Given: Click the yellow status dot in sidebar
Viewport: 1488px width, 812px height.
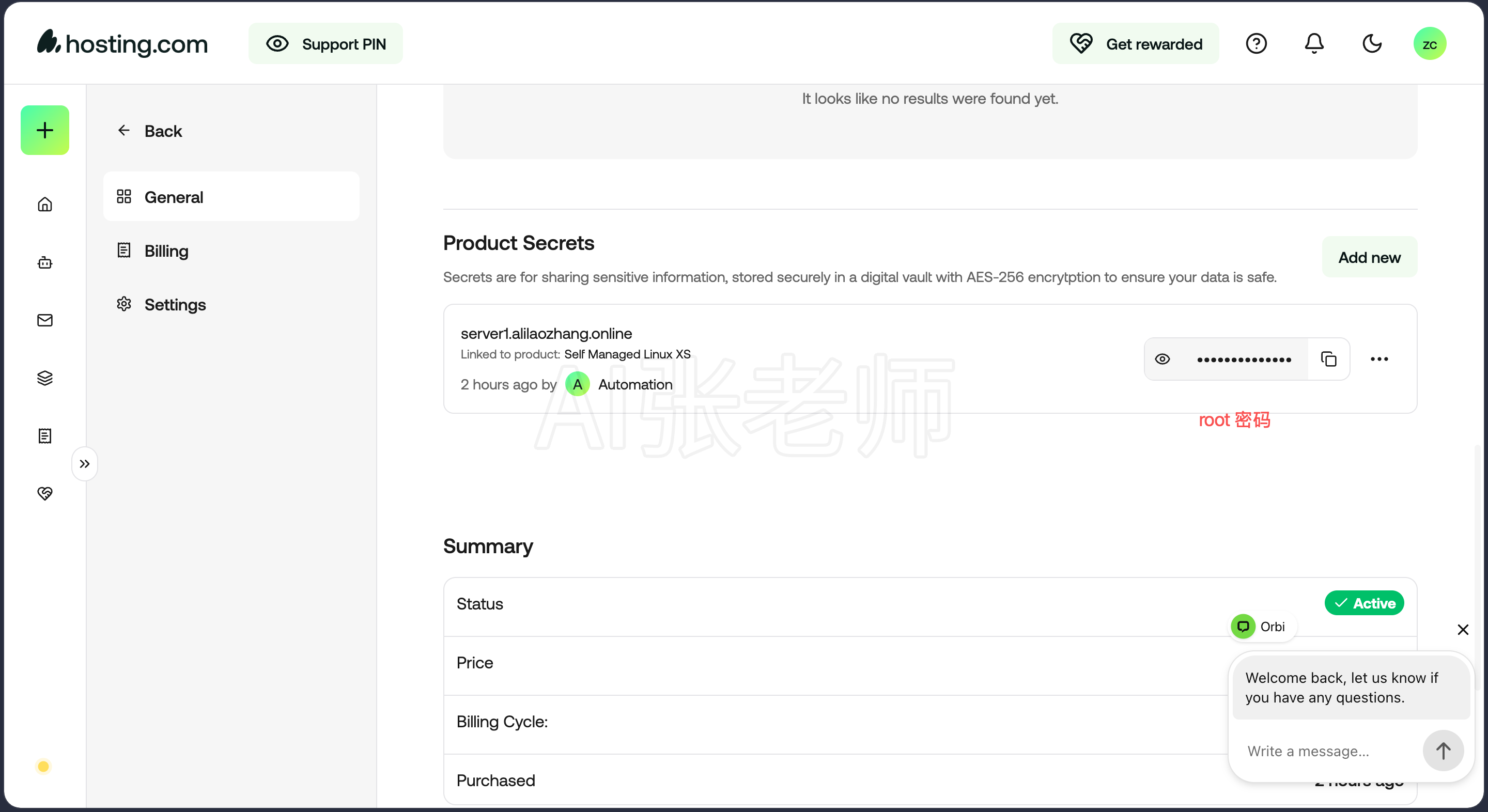Looking at the screenshot, I should tap(43, 767).
